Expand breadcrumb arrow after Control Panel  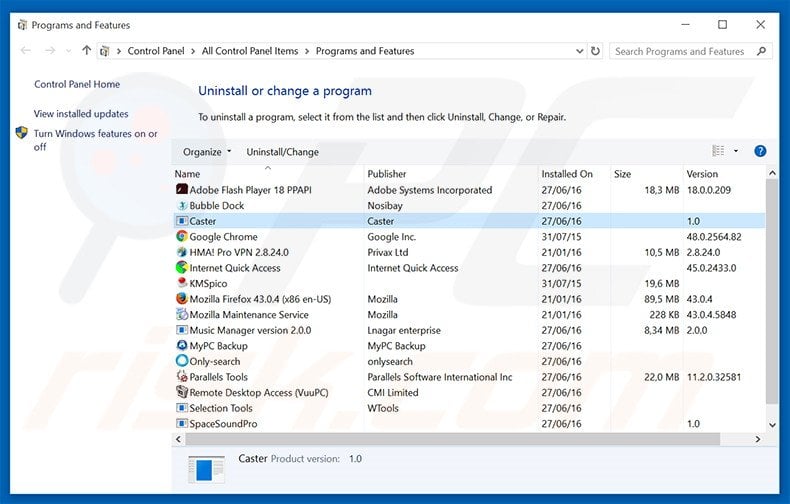point(193,51)
